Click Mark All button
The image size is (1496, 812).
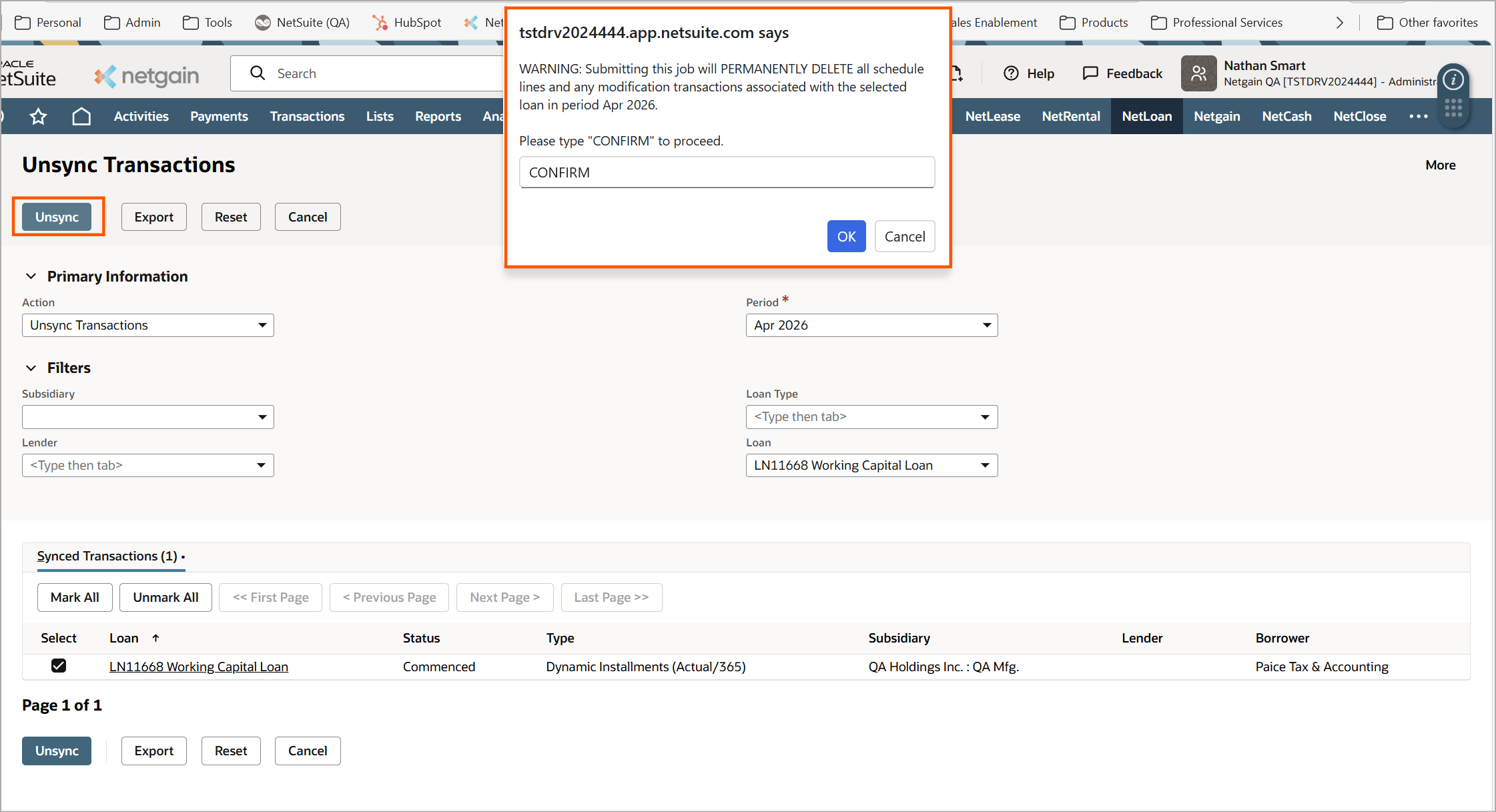click(75, 597)
